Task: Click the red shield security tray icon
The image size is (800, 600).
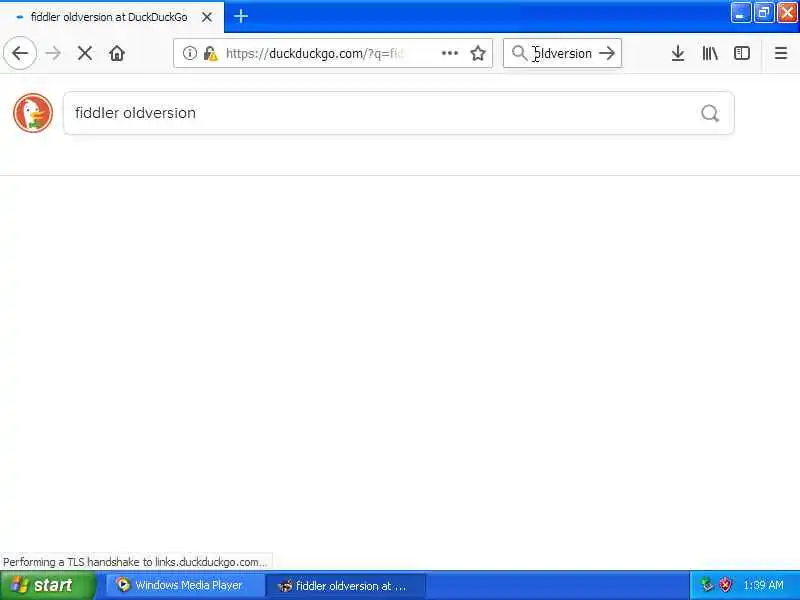Action: [725, 585]
